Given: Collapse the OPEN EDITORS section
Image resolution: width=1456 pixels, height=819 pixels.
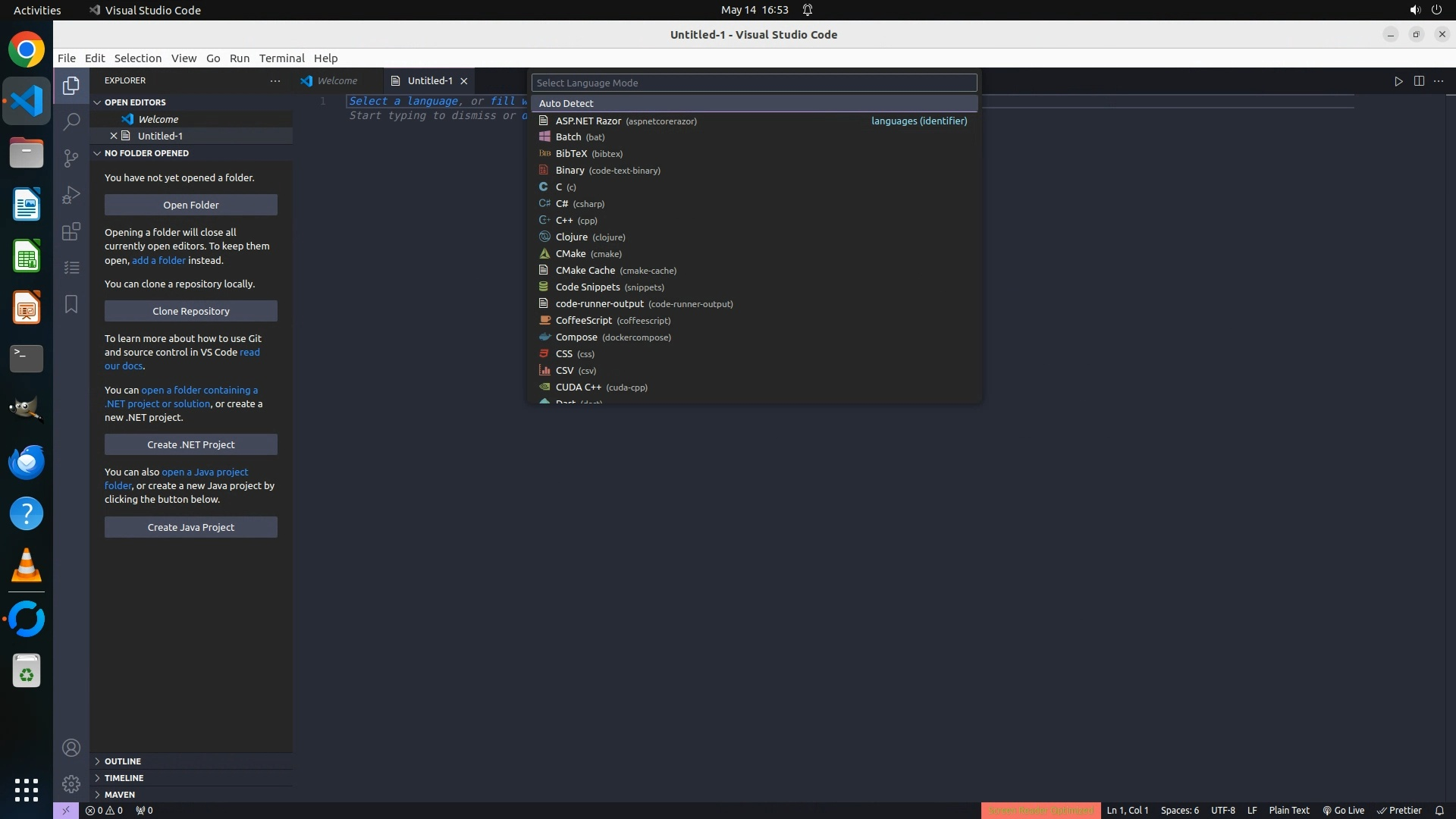Looking at the screenshot, I should point(134,102).
